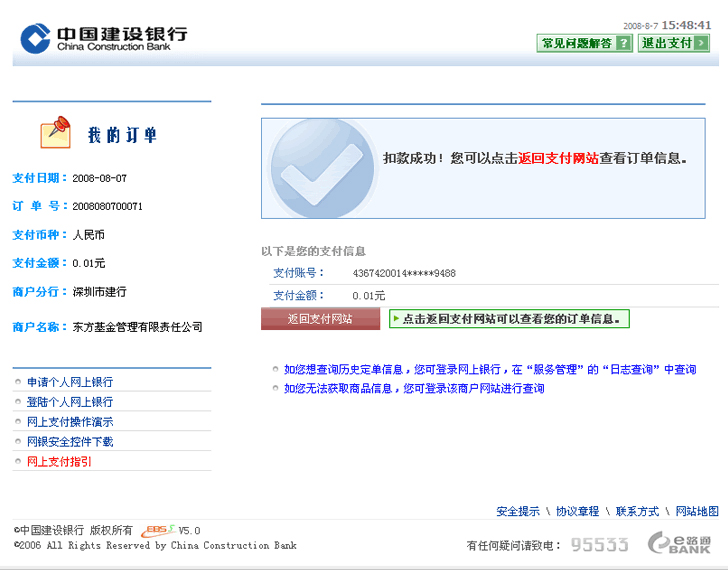Click the copyright line ©2006 All Rights Reserved
Screen dimensions: 728x570
pos(155,545)
